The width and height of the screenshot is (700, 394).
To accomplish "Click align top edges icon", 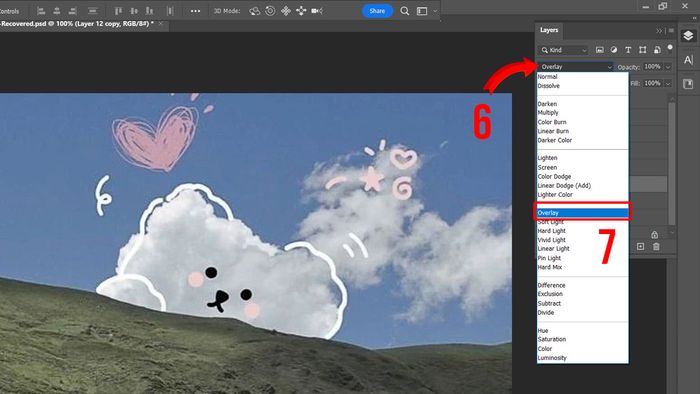I will 118,11.
